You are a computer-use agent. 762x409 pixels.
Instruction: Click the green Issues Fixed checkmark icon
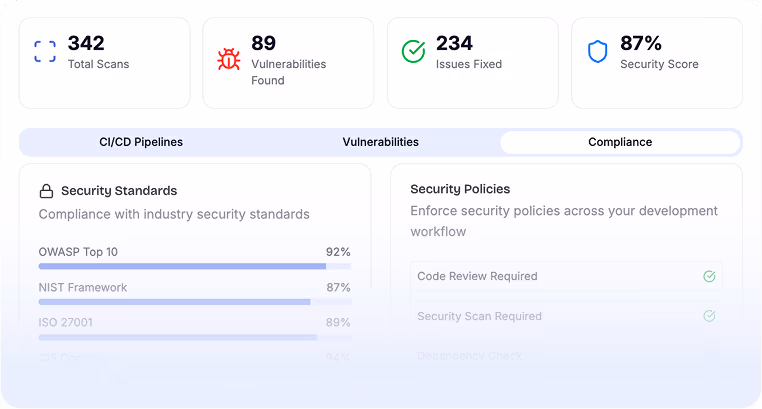click(x=413, y=52)
